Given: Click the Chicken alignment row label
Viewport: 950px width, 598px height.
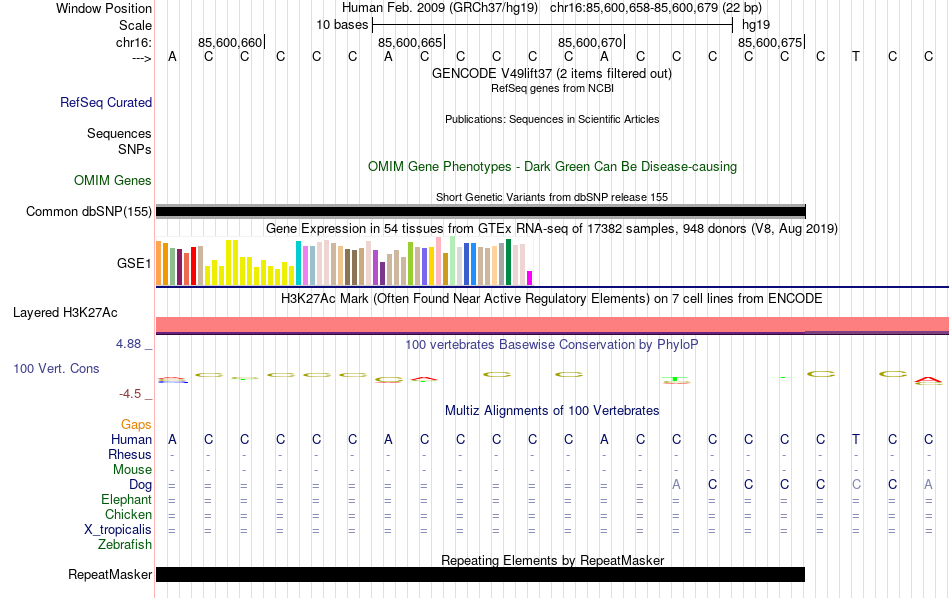Looking at the screenshot, I should 128,514.
